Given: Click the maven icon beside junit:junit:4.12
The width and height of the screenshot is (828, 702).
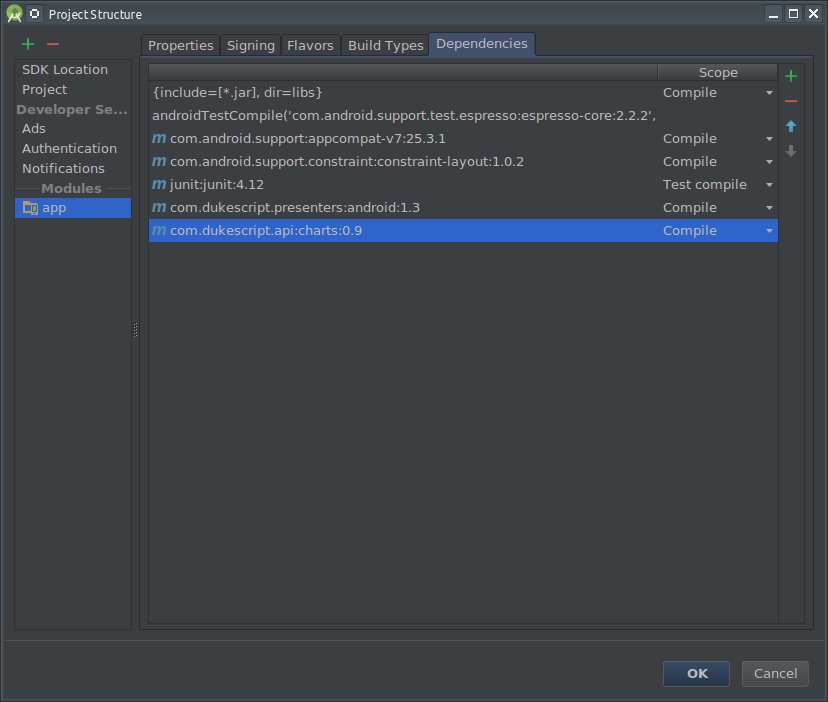Looking at the screenshot, I should 160,184.
